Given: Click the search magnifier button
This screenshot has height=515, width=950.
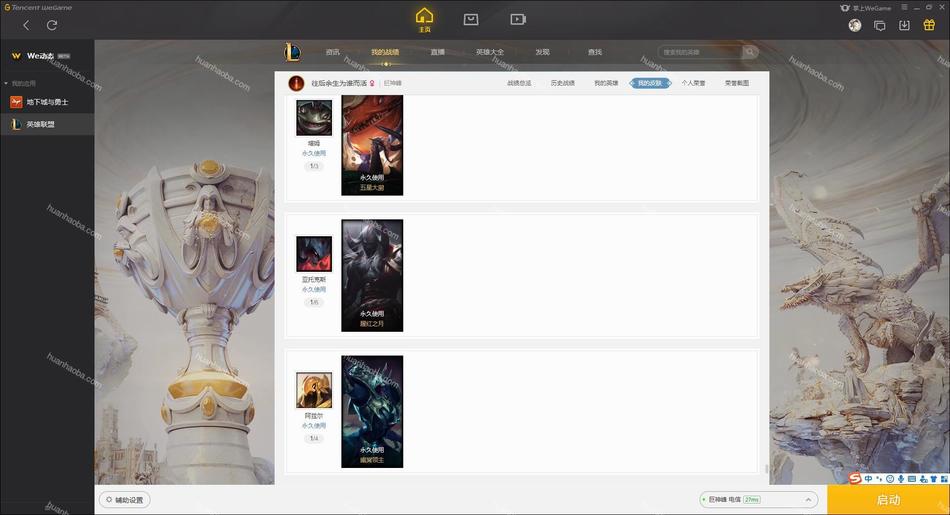Looking at the screenshot, I should point(750,52).
